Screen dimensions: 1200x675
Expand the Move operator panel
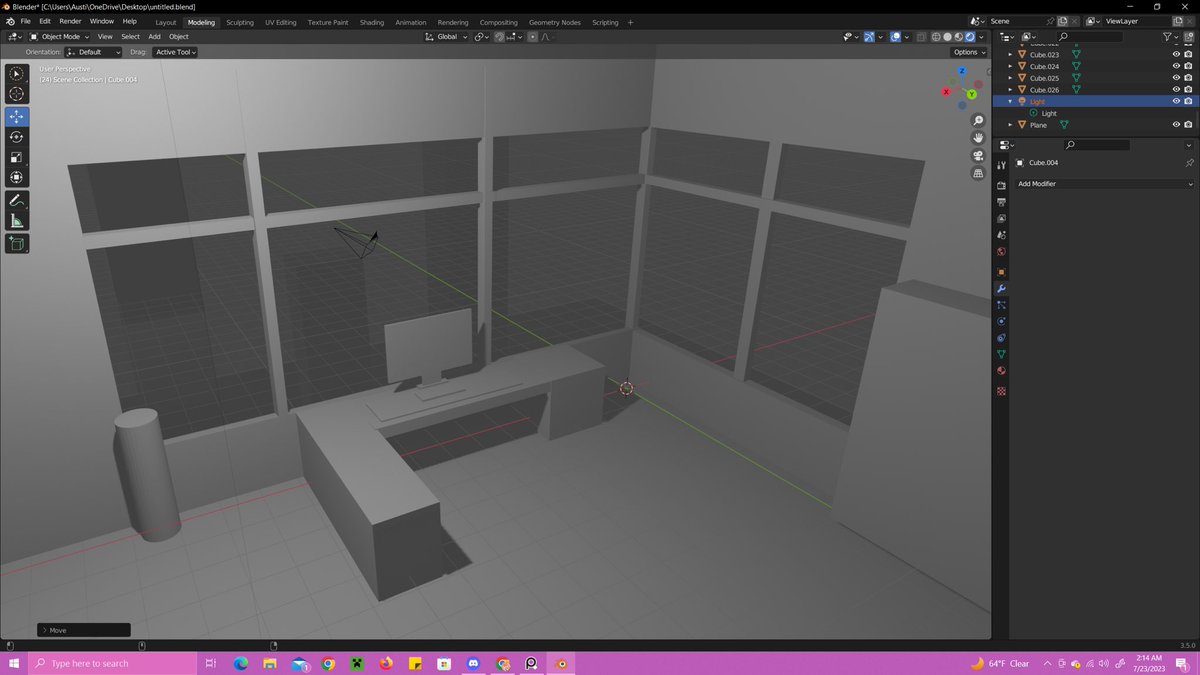(x=84, y=630)
